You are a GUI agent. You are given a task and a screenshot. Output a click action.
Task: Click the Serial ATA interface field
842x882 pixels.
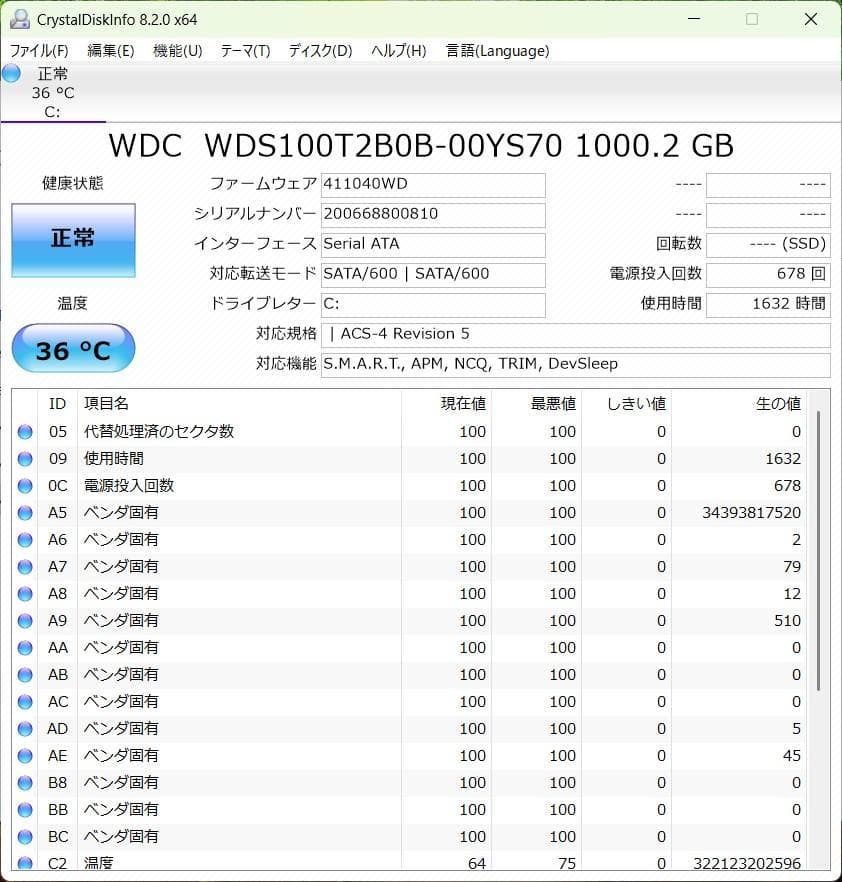[433, 245]
